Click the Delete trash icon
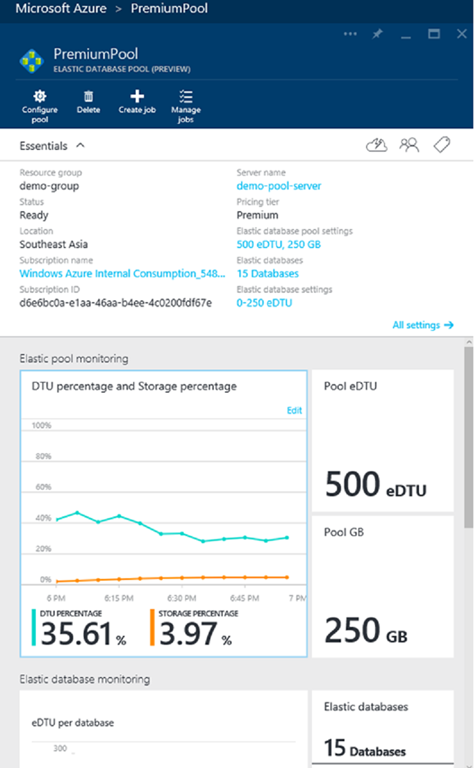Screen dimensions: 475x768 pyautogui.click(x=88, y=96)
